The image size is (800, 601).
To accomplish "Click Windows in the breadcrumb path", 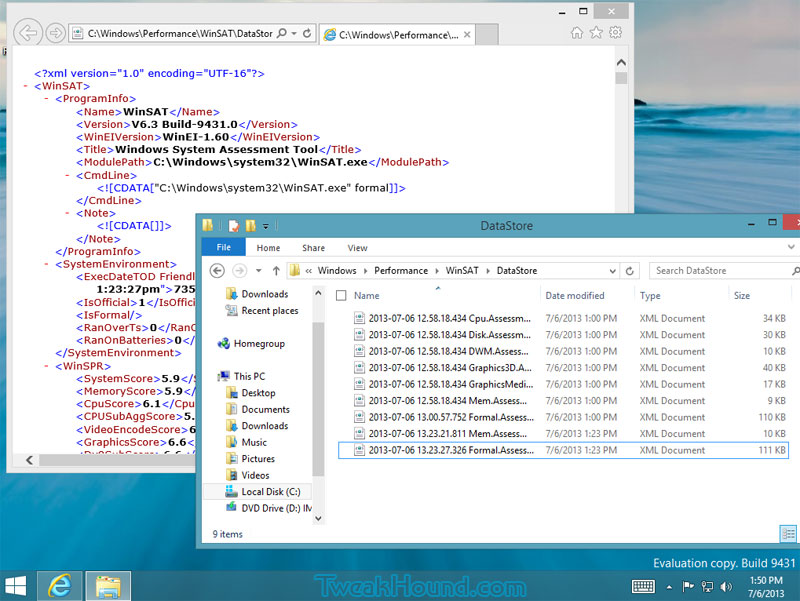I will (337, 270).
